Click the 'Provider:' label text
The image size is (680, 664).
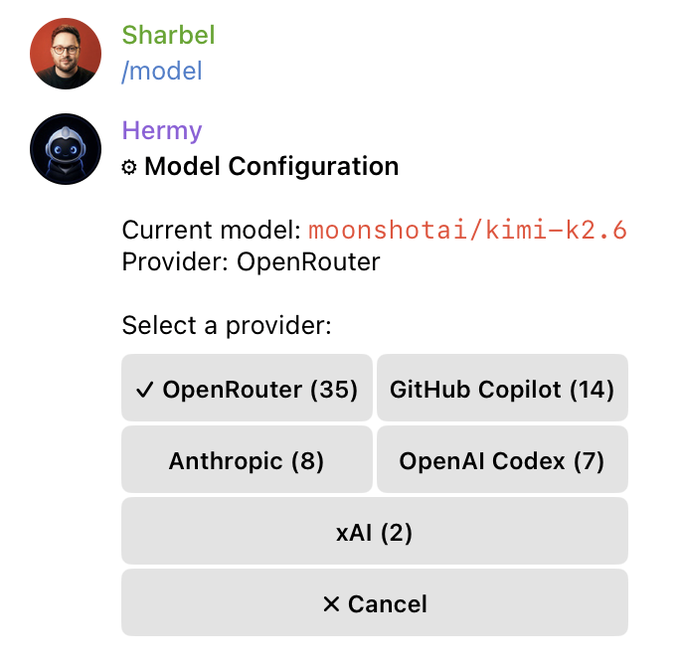pos(175,262)
